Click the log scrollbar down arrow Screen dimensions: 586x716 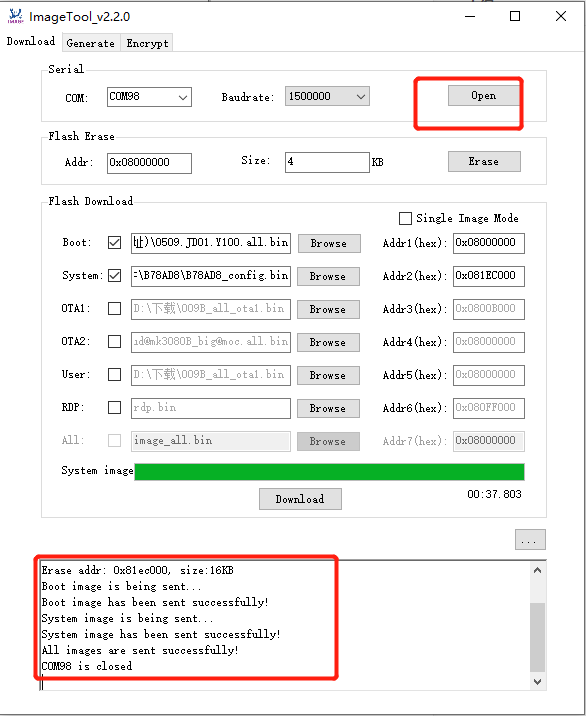tap(538, 682)
